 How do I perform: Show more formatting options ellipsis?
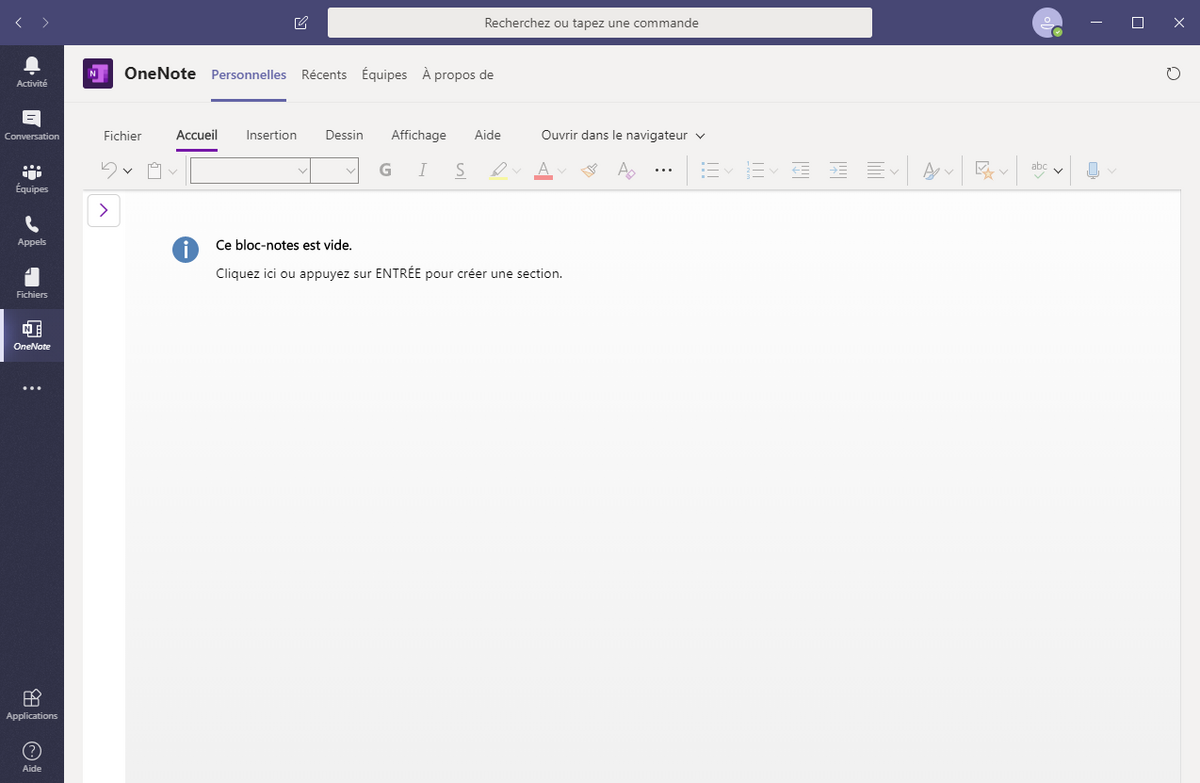pyautogui.click(x=663, y=171)
